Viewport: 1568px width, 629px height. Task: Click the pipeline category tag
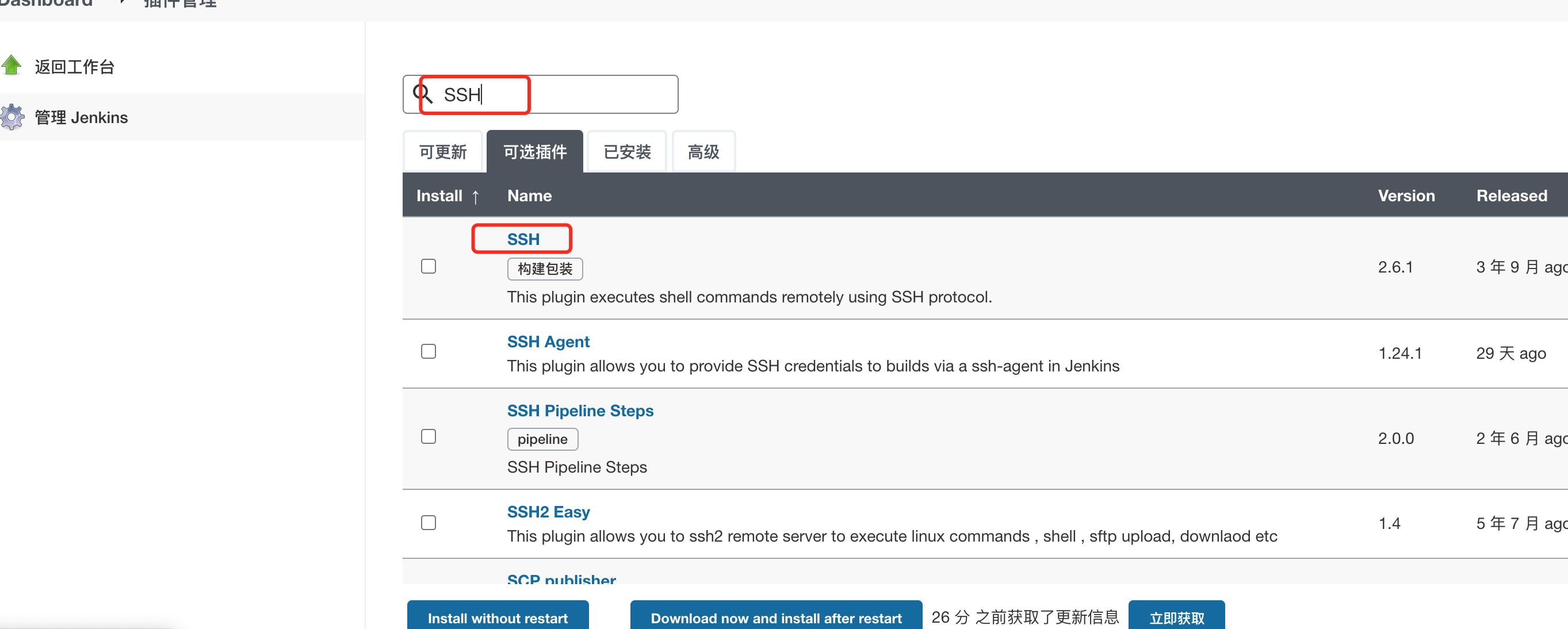coord(542,439)
